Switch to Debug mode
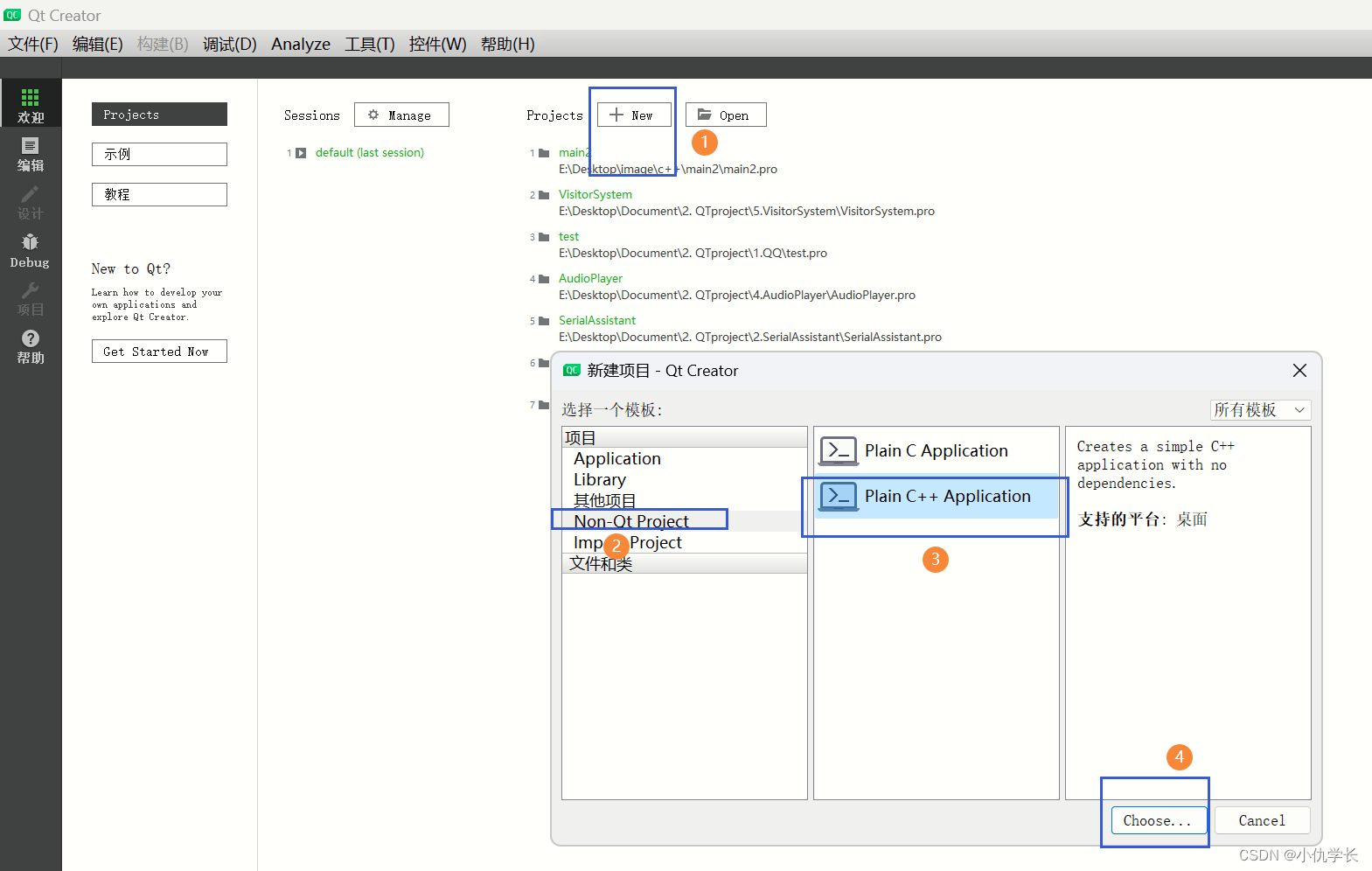This screenshot has width=1372, height=871. (x=31, y=249)
